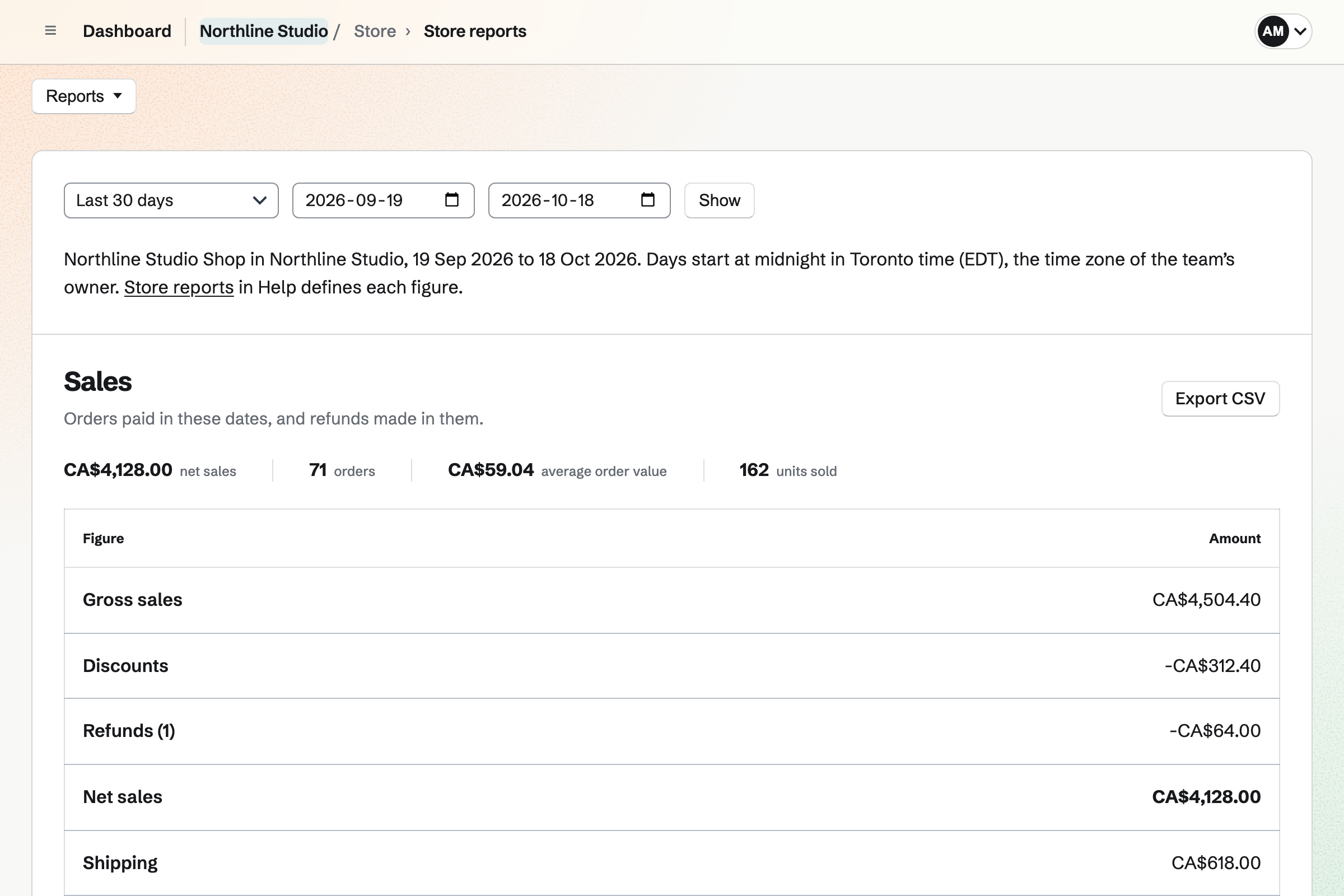Go to Dashboard in the top bar
The image size is (1344, 896).
(127, 31)
